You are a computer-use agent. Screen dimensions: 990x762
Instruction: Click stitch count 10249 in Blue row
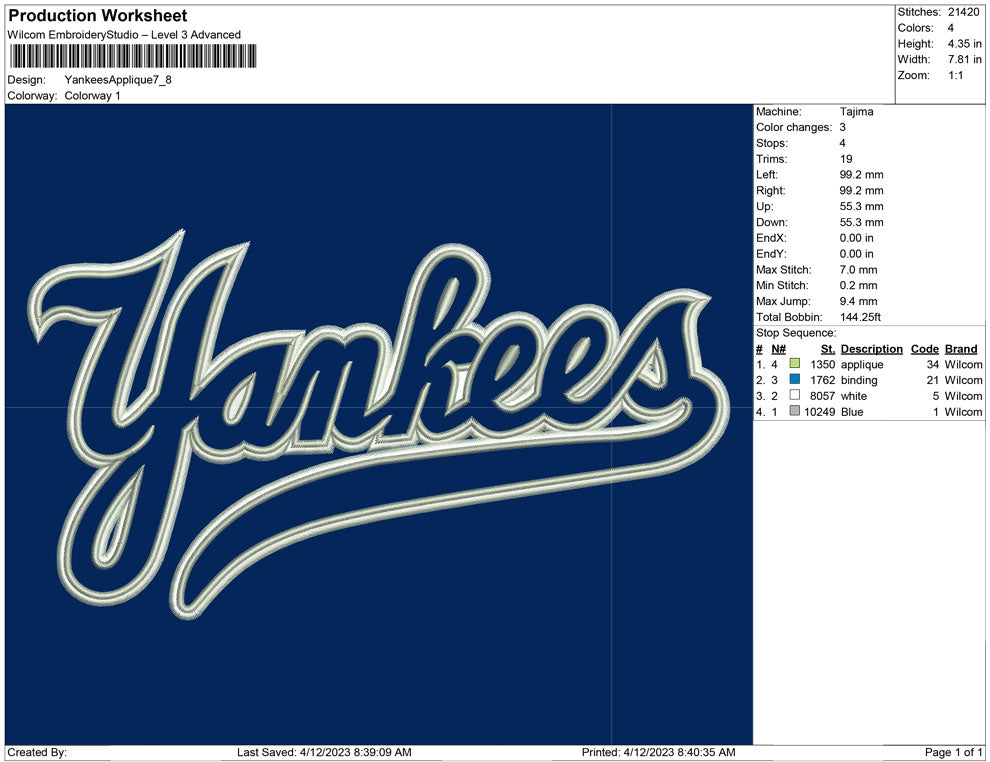coord(820,412)
